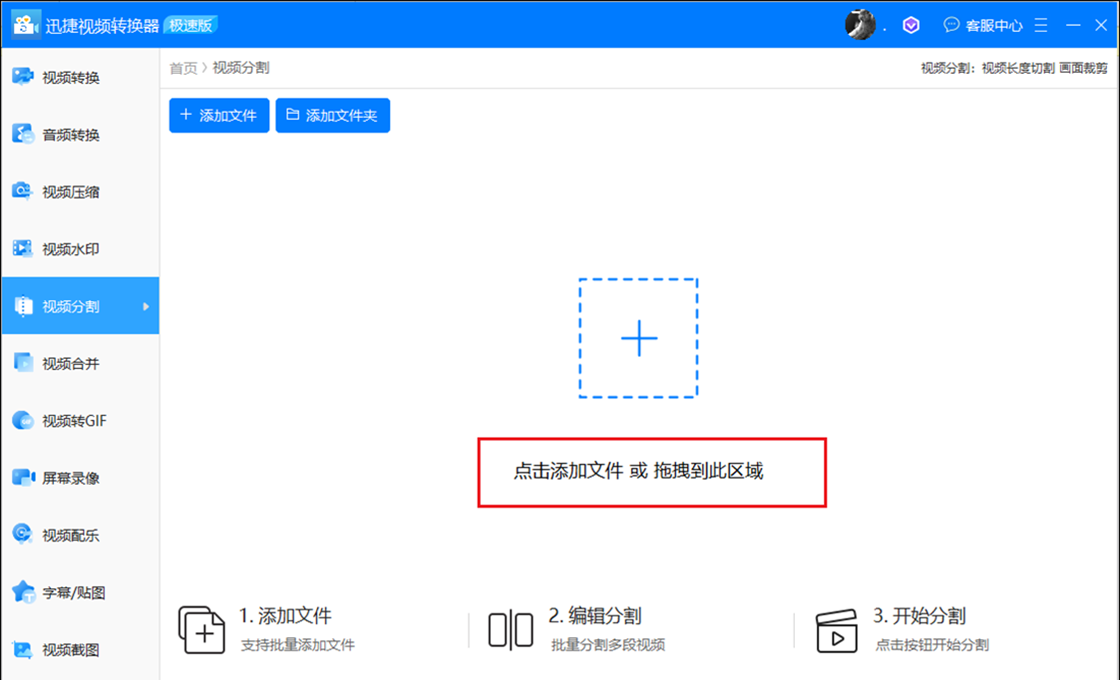Open 客服中心 customer service
This screenshot has width=1120, height=680.
(983, 26)
